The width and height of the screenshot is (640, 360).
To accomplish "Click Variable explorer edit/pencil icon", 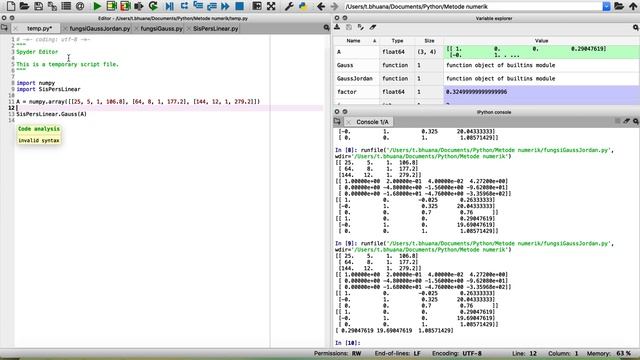I will (361, 27).
